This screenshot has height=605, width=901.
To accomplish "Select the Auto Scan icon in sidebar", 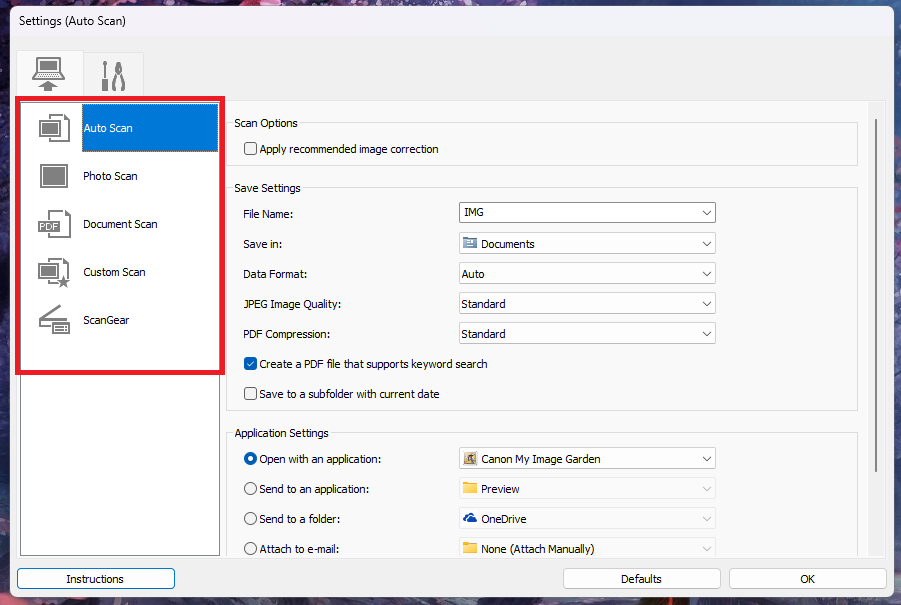I will (x=54, y=128).
